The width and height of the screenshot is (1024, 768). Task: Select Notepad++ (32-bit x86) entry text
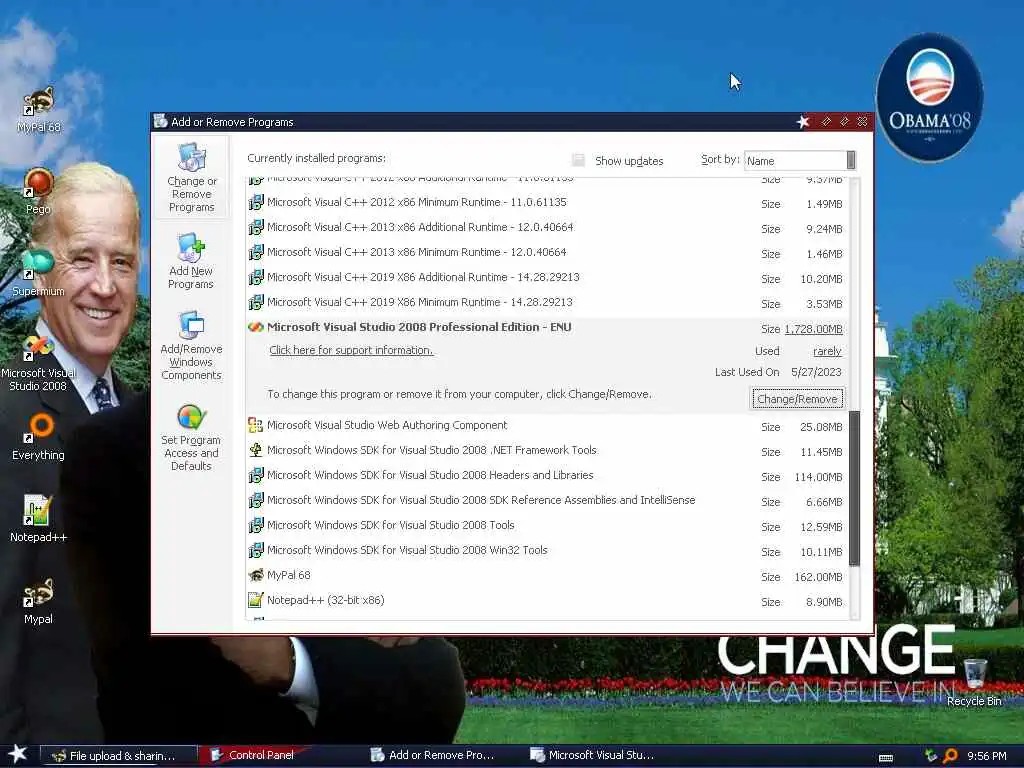(325, 600)
